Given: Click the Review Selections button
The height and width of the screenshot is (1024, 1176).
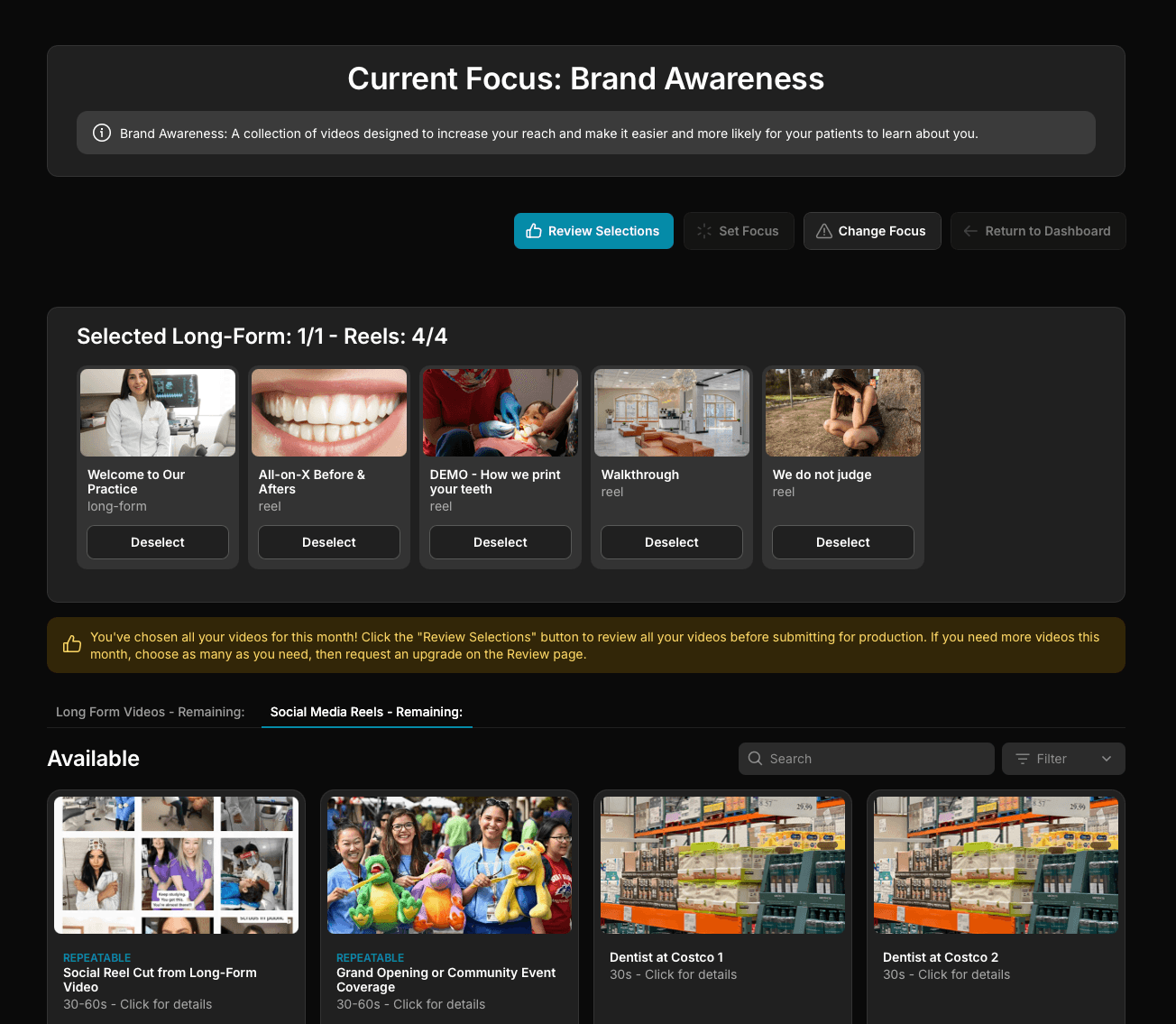Looking at the screenshot, I should [593, 231].
